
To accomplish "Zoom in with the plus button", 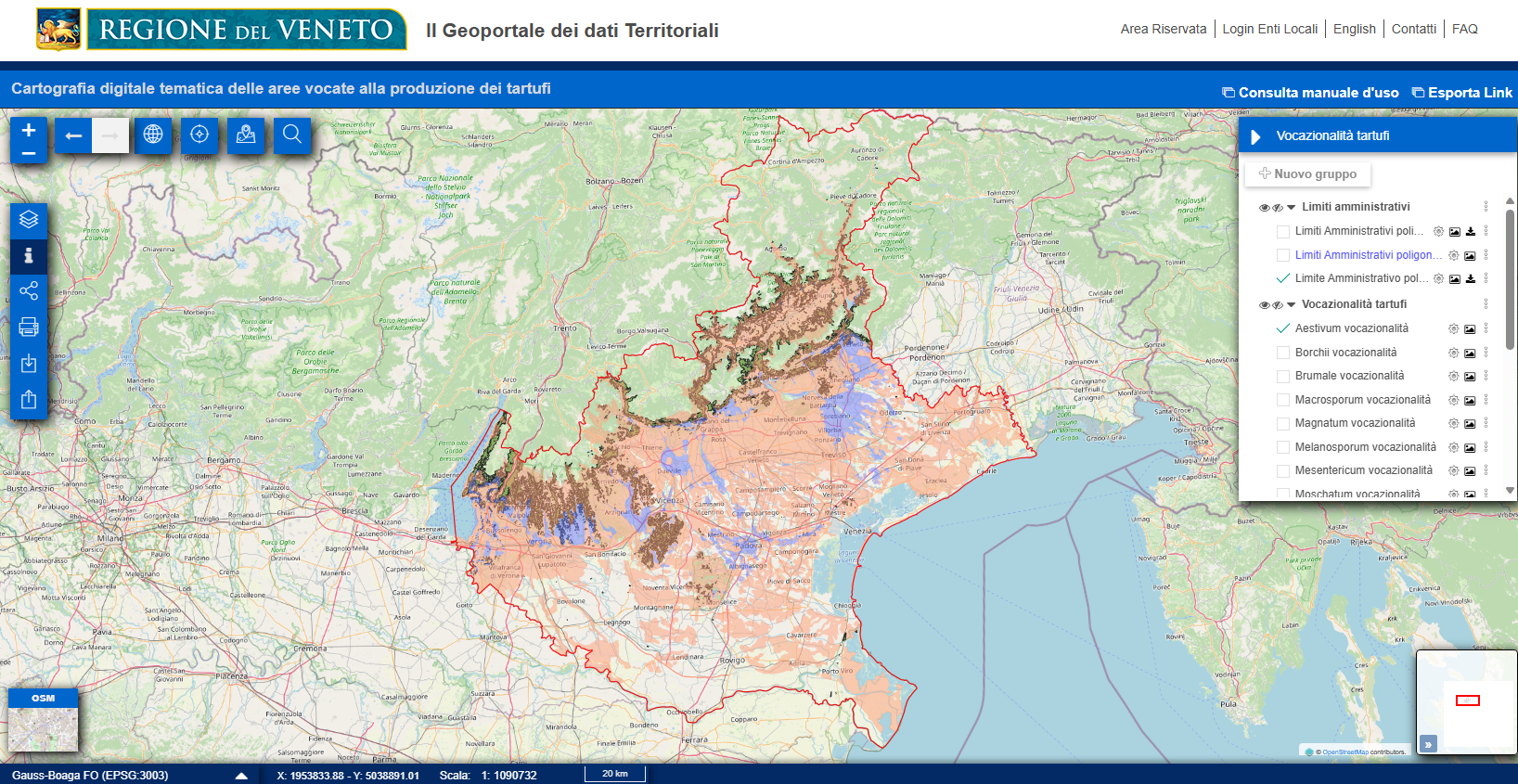I will pyautogui.click(x=29, y=130).
